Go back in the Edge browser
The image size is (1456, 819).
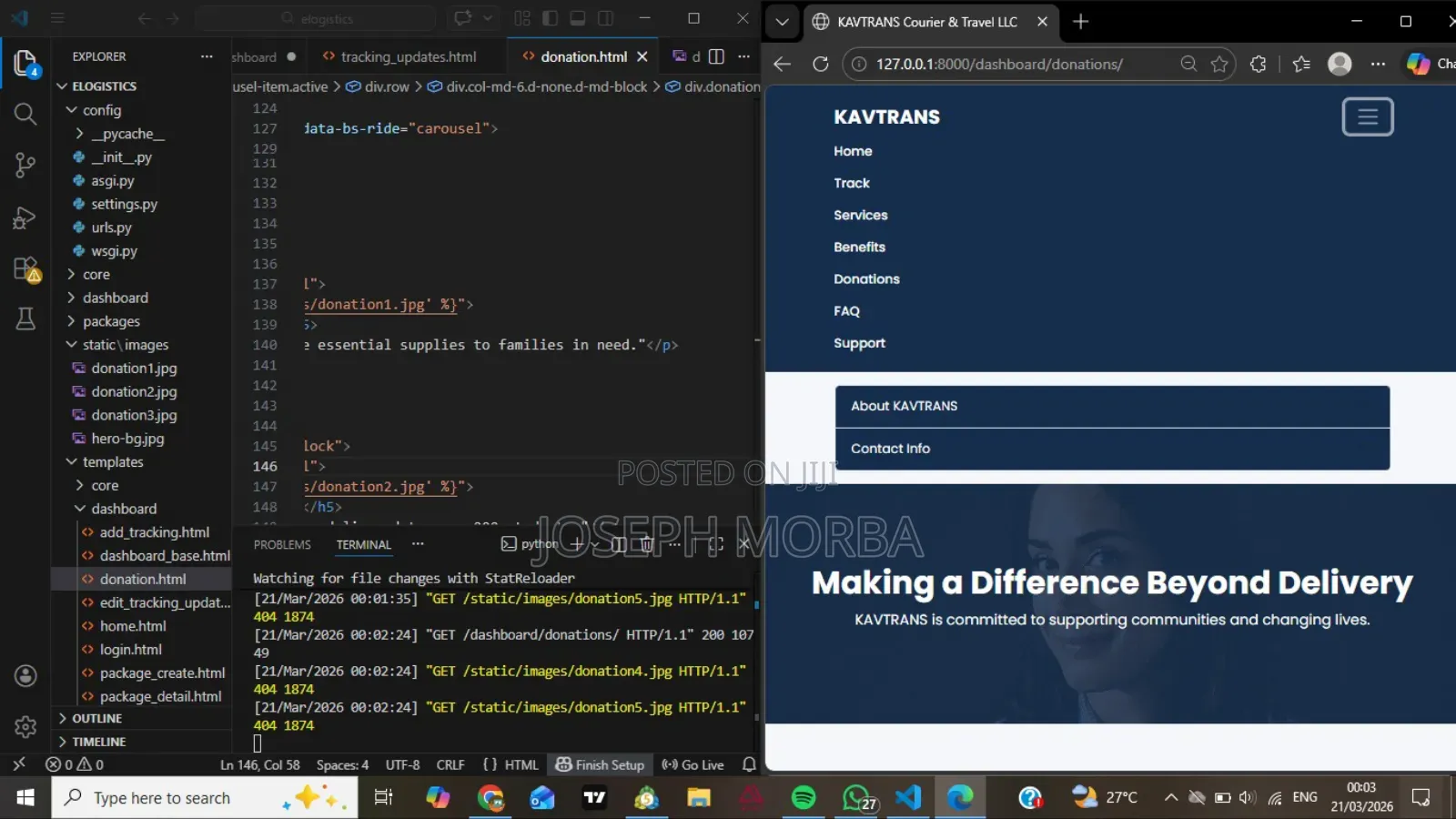[782, 64]
